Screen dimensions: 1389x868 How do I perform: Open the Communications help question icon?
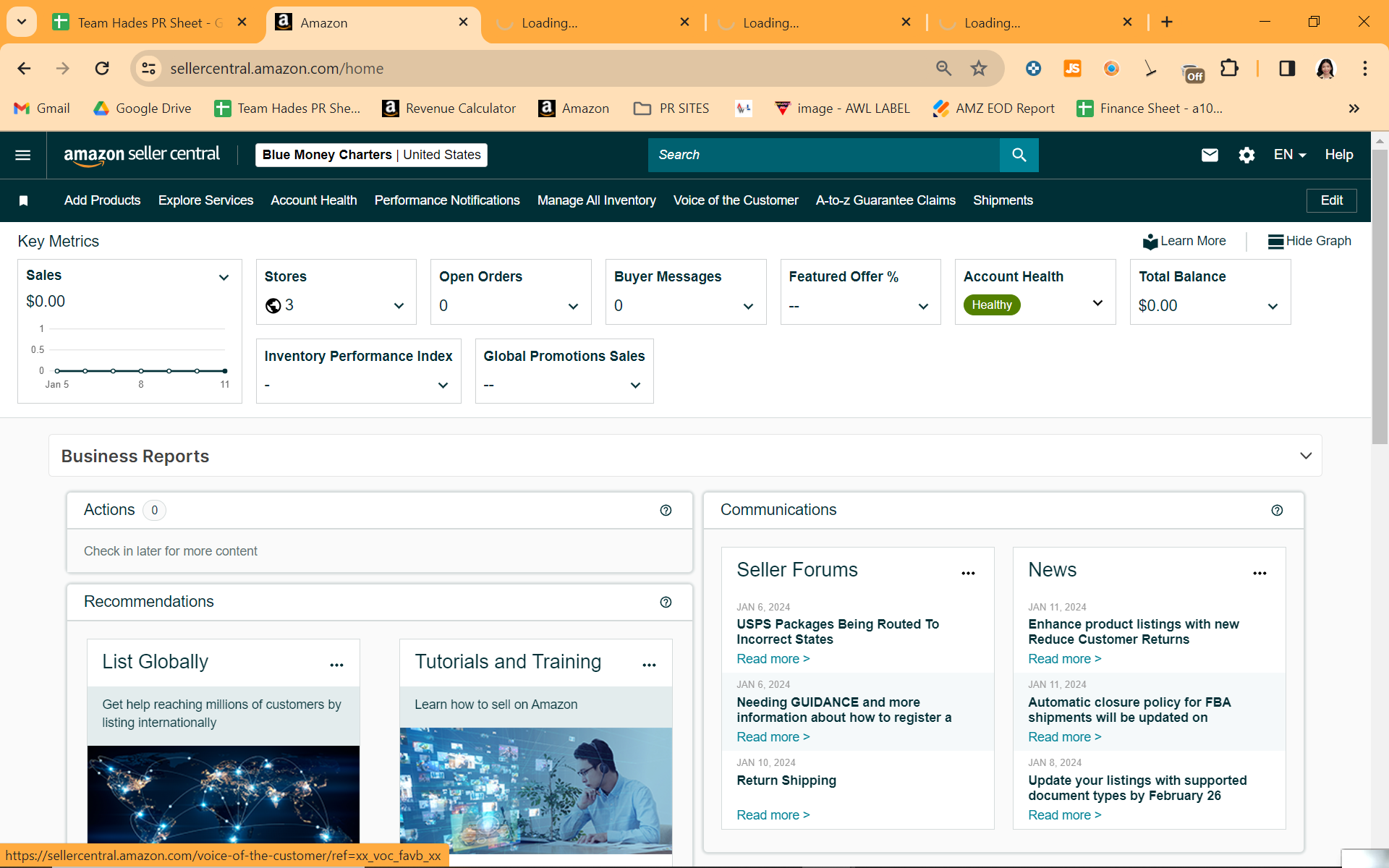(1277, 511)
